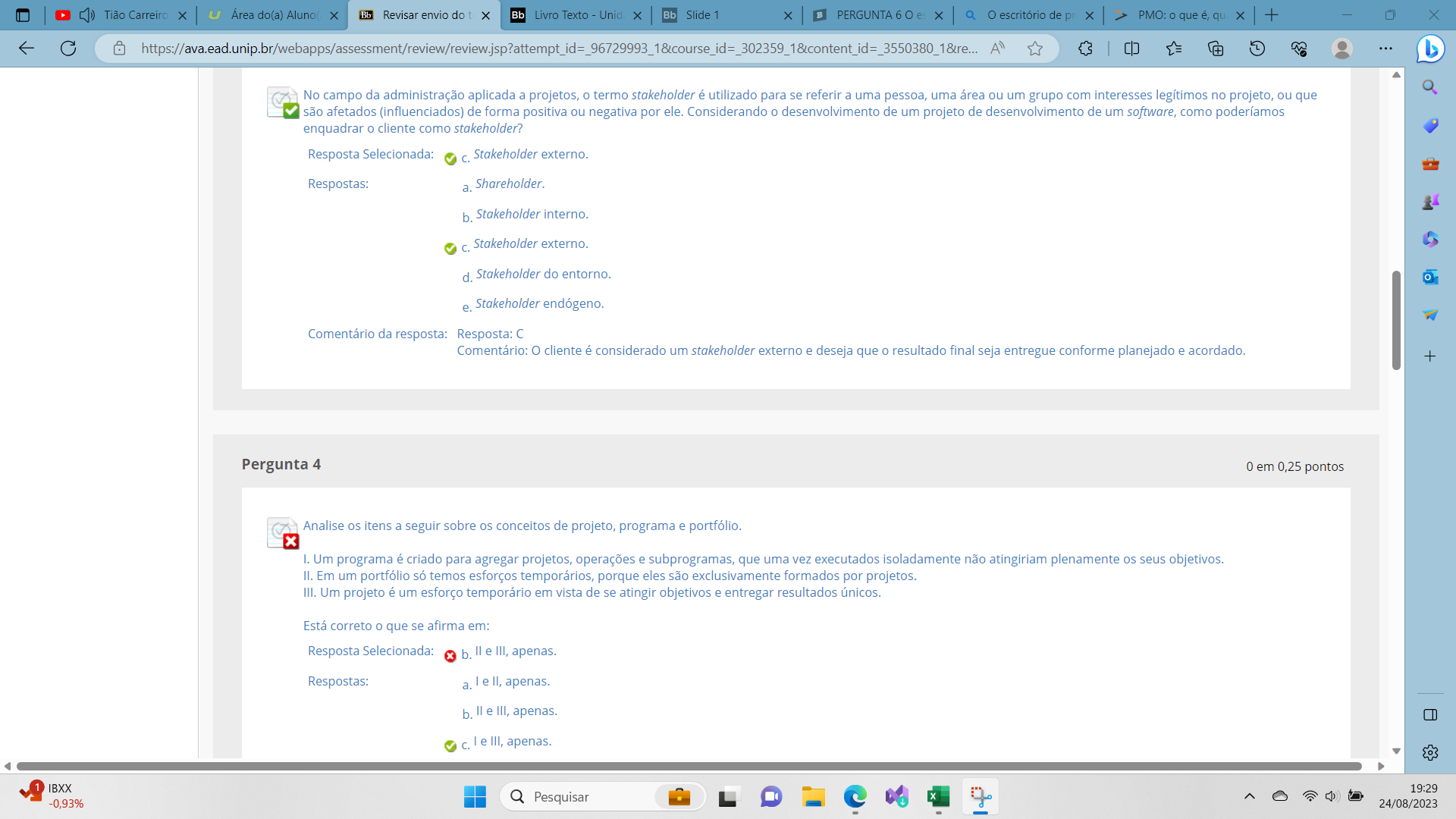Viewport: 1456px width, 819px height.
Task: Click the Bing Copilot sidebar icon
Action: tap(1430, 49)
